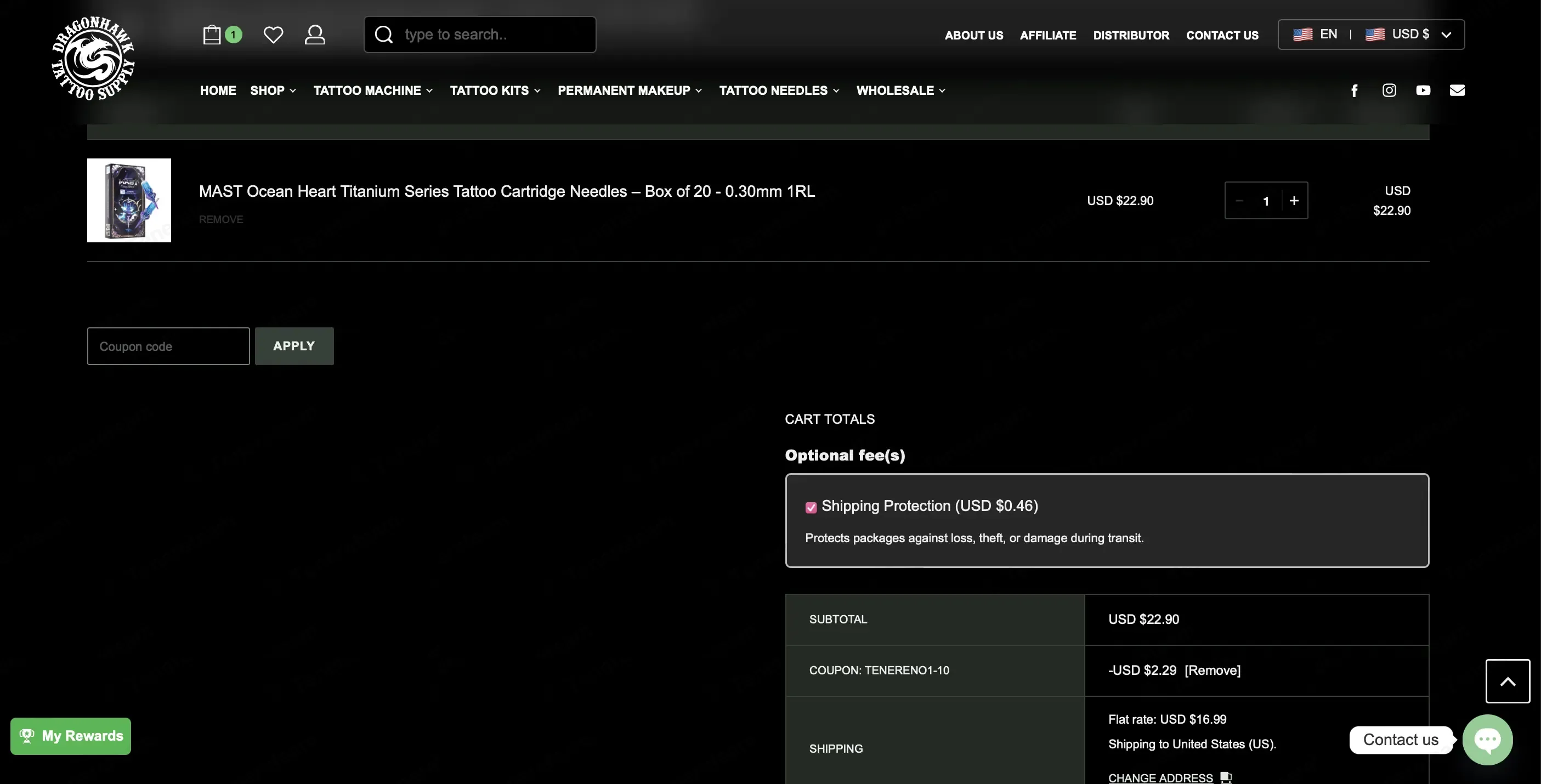
Task: Click the subtotal value USD $22.90
Action: tap(1143, 620)
